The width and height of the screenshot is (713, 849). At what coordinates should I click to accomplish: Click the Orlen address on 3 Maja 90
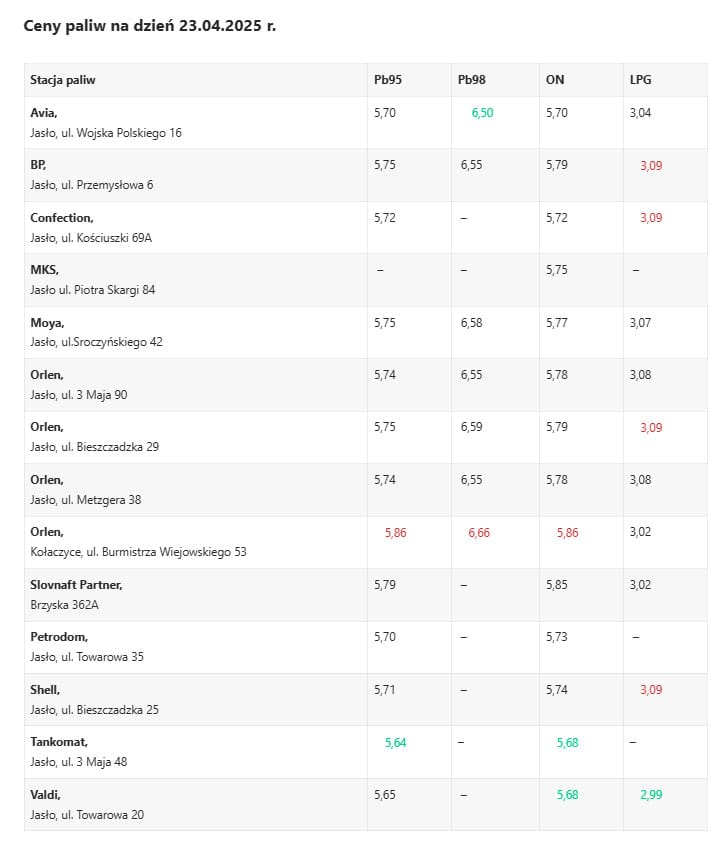pos(79,395)
